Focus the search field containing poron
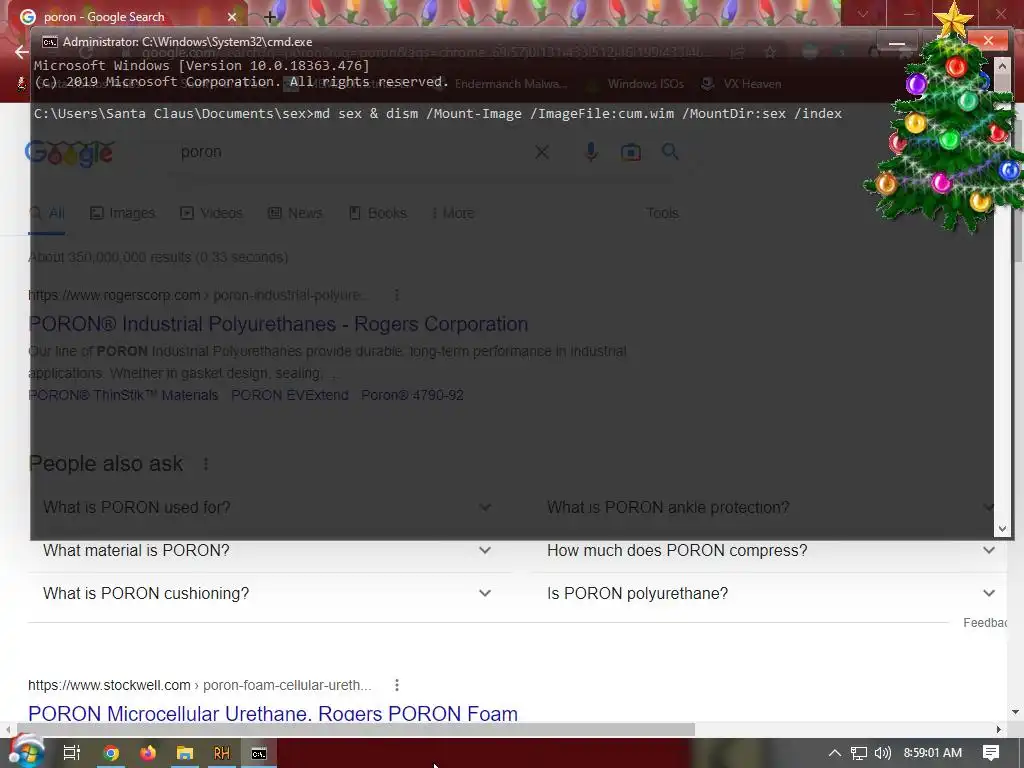 coord(353,152)
